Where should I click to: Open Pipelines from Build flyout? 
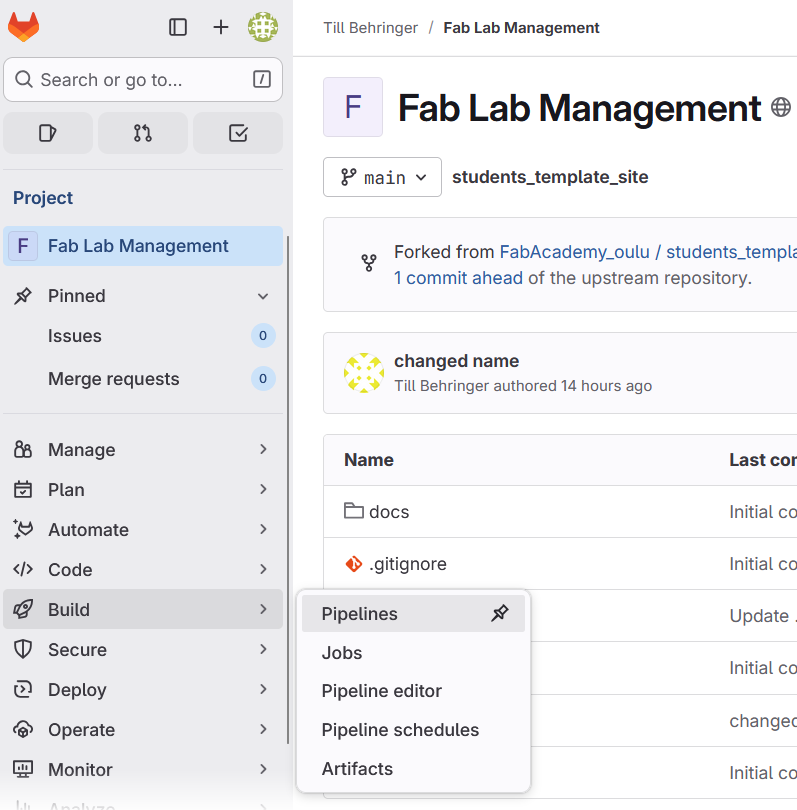click(413, 614)
